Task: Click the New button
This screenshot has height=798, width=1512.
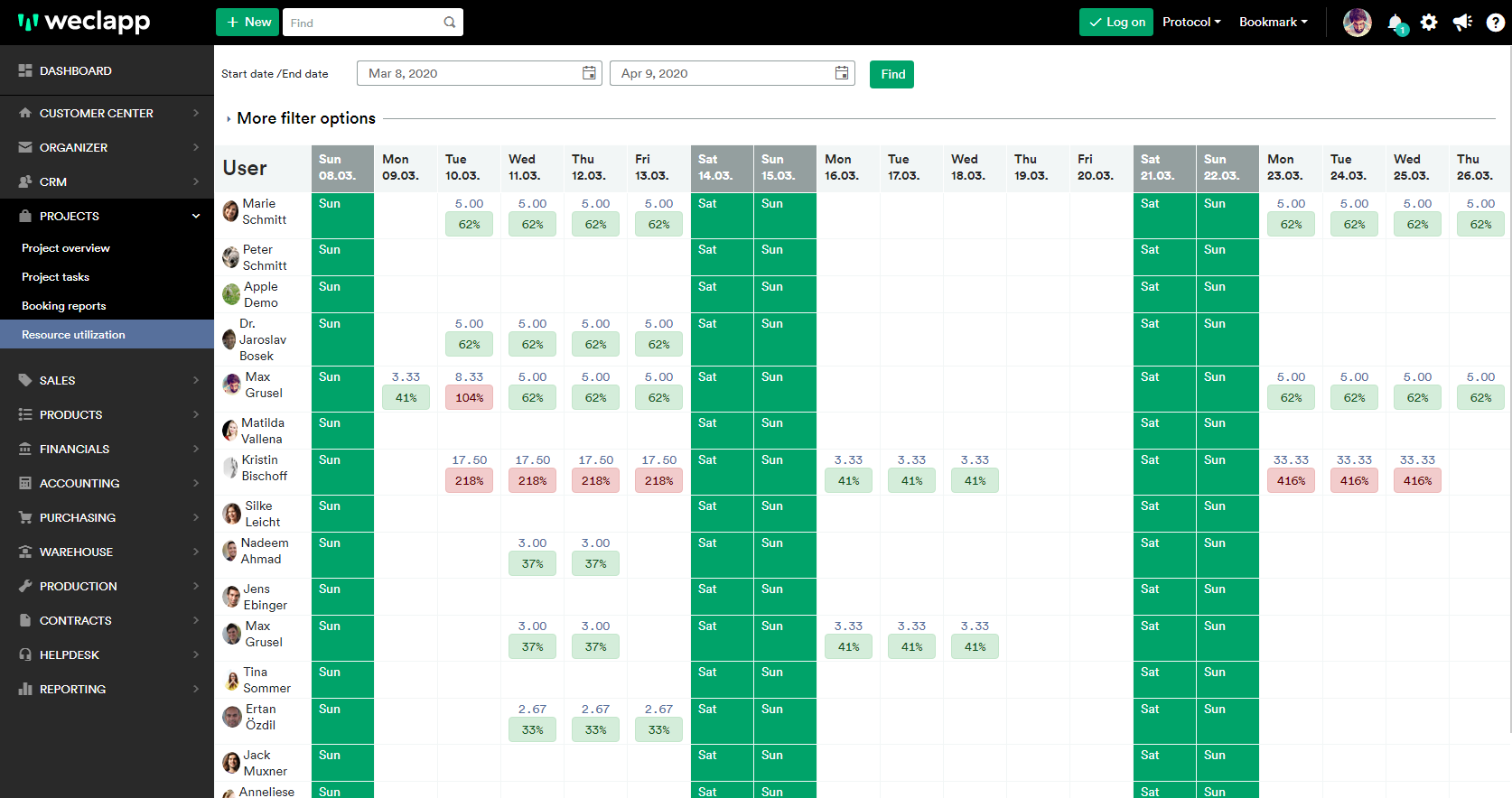Action: pyautogui.click(x=248, y=23)
